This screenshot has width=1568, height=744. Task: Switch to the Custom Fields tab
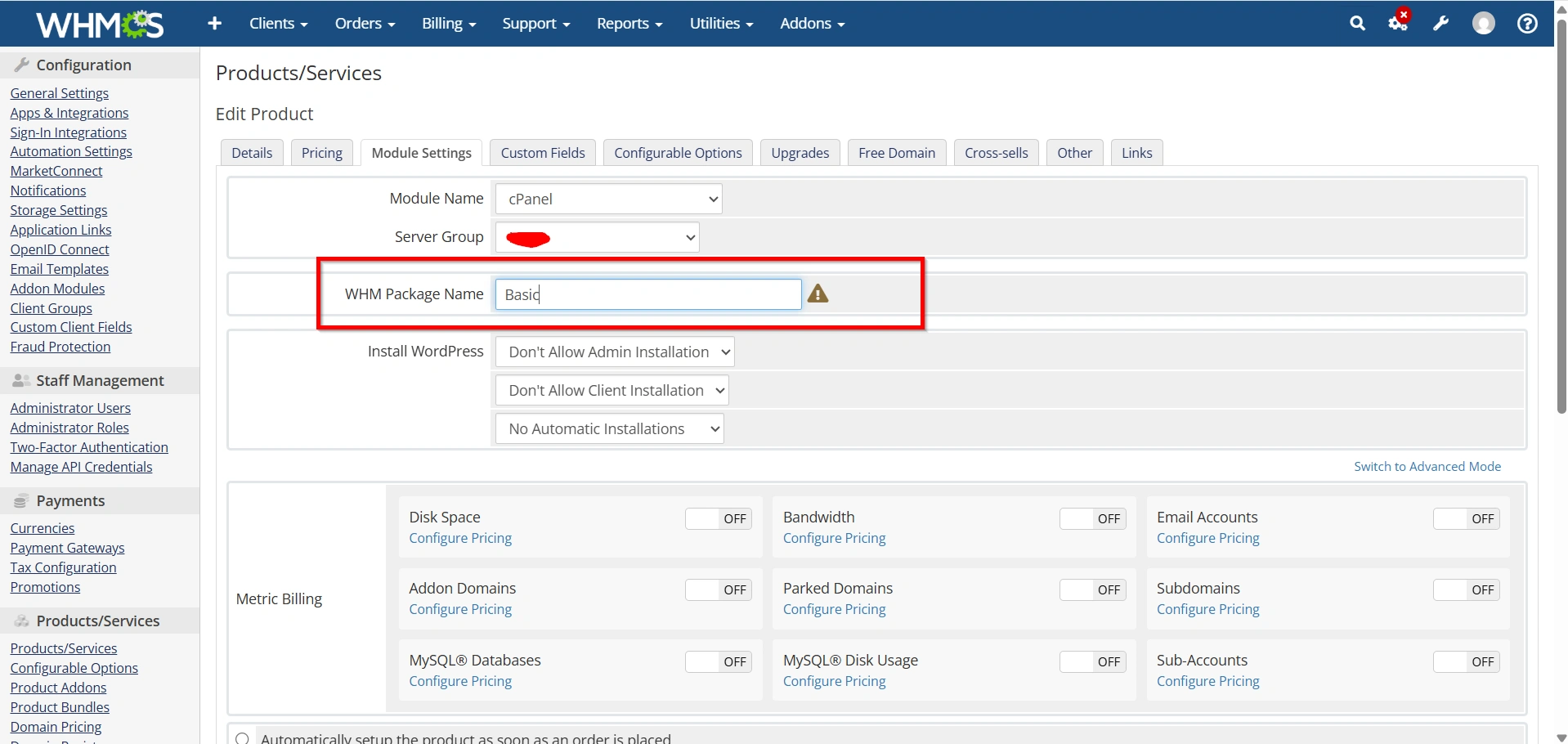point(543,153)
